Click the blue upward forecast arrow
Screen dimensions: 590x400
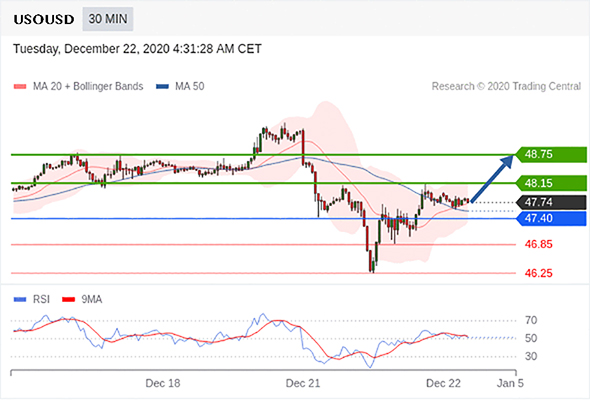click(x=492, y=179)
